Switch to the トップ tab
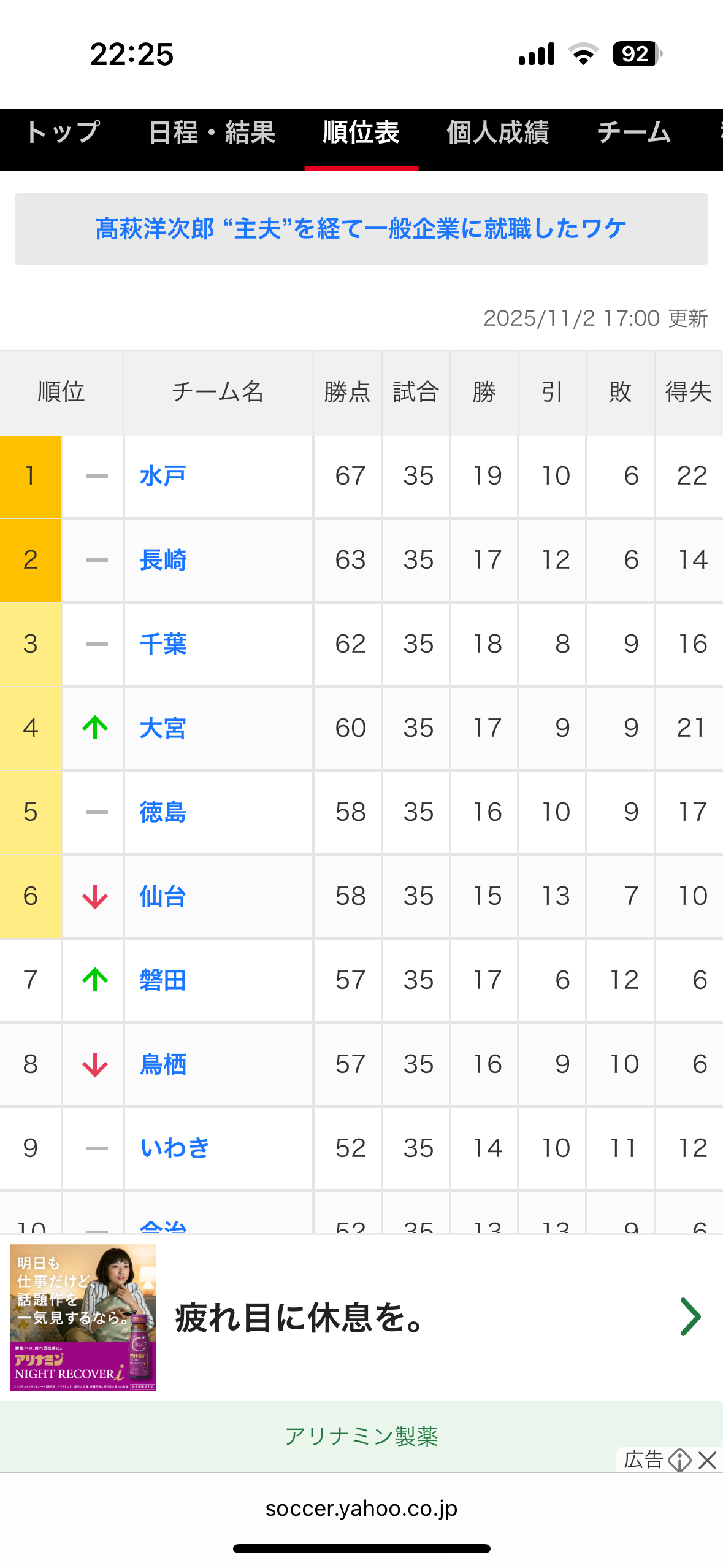This screenshot has height=1568, width=723. point(63,133)
